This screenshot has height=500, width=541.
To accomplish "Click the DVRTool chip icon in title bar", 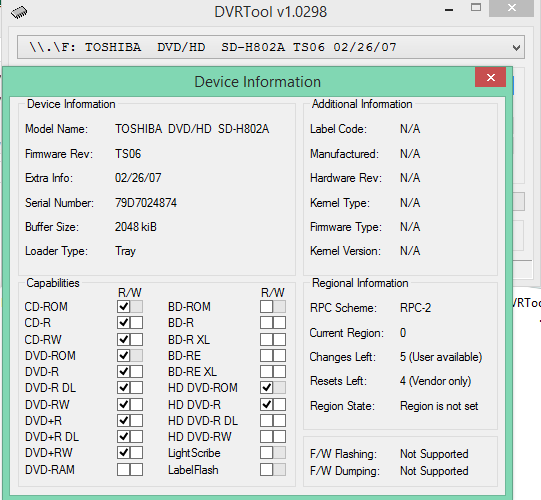I will [x=19, y=13].
